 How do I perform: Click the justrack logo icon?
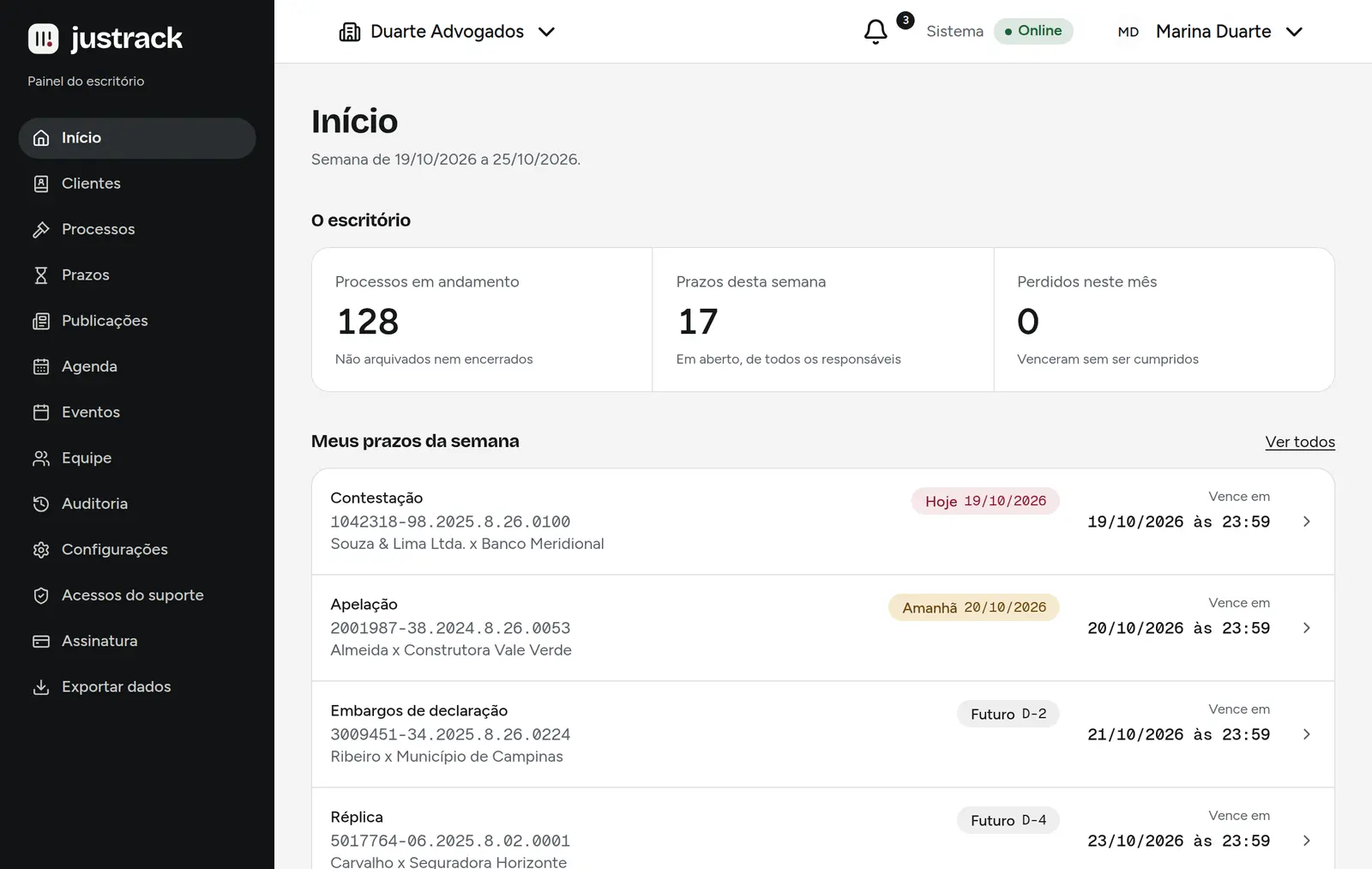(x=43, y=39)
